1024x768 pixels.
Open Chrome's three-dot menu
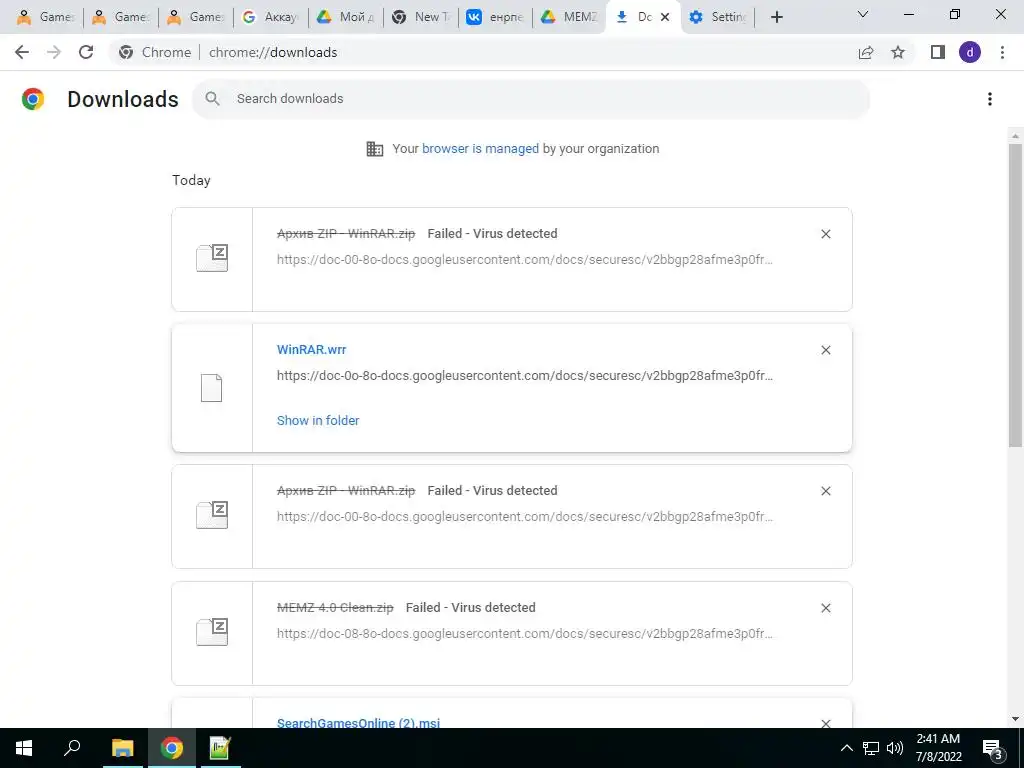1002,52
